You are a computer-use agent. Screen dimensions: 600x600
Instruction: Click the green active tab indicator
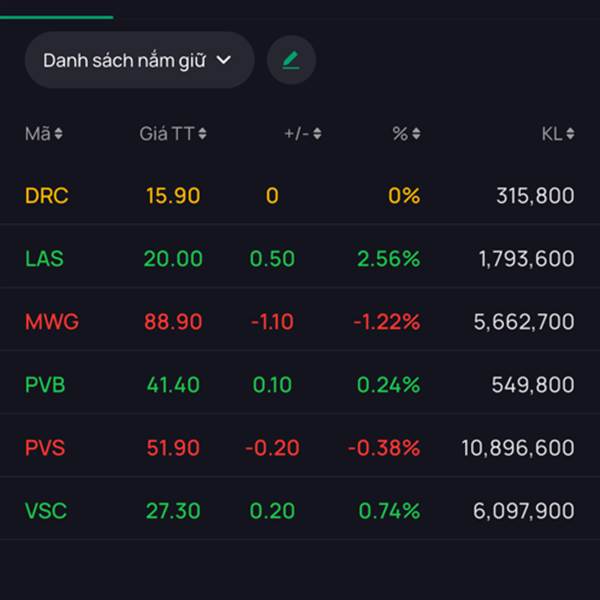(56, 17)
